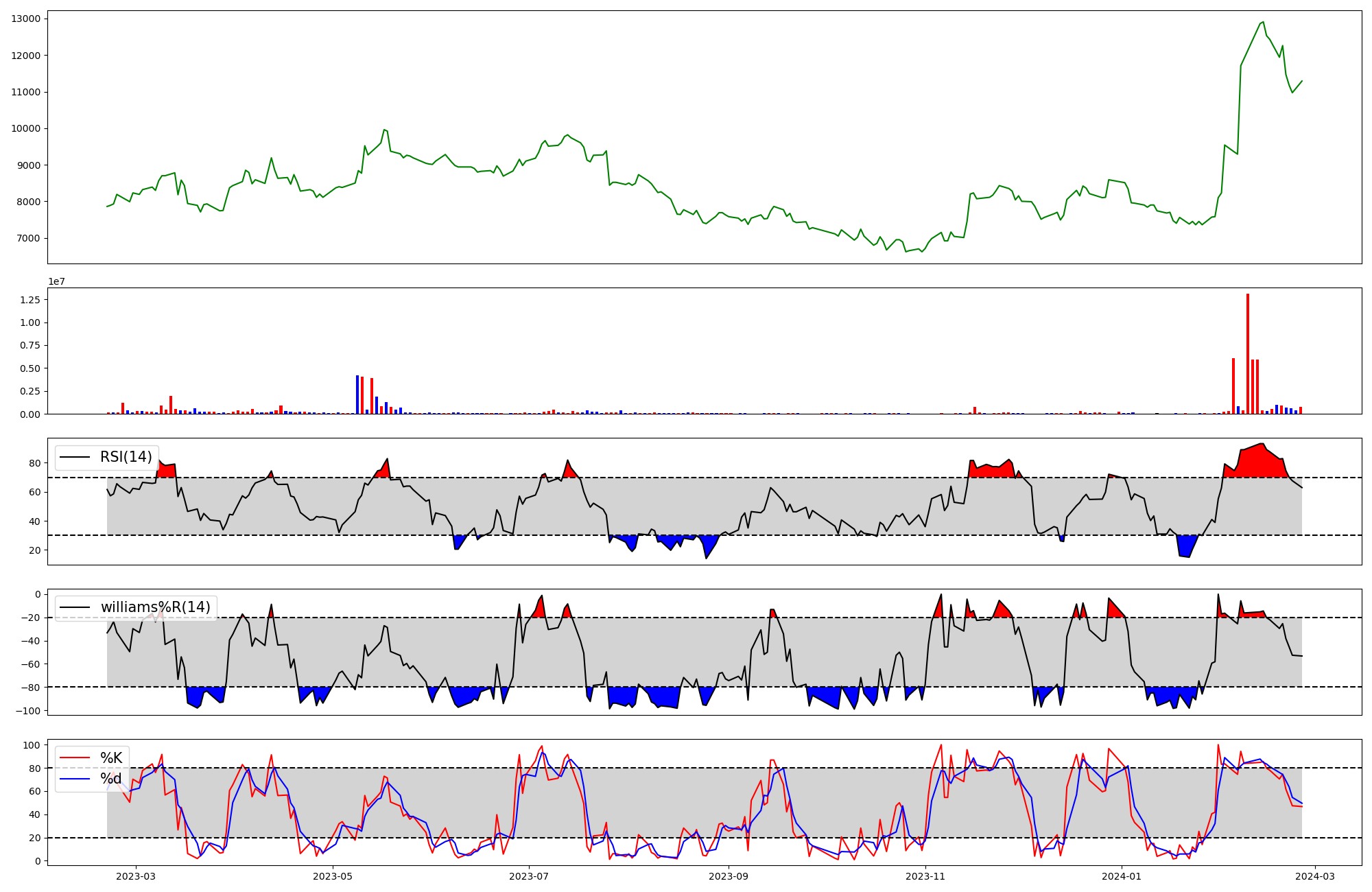1372x892 pixels.
Task: Click the 2024-03 x-axis date label
Action: 1314,876
